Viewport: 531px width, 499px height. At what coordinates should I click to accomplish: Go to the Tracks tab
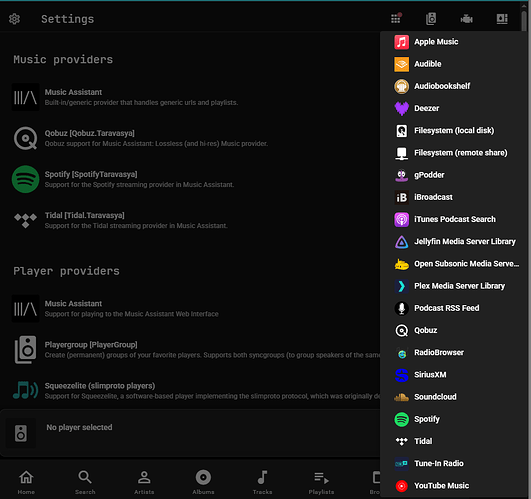pyautogui.click(x=262, y=482)
